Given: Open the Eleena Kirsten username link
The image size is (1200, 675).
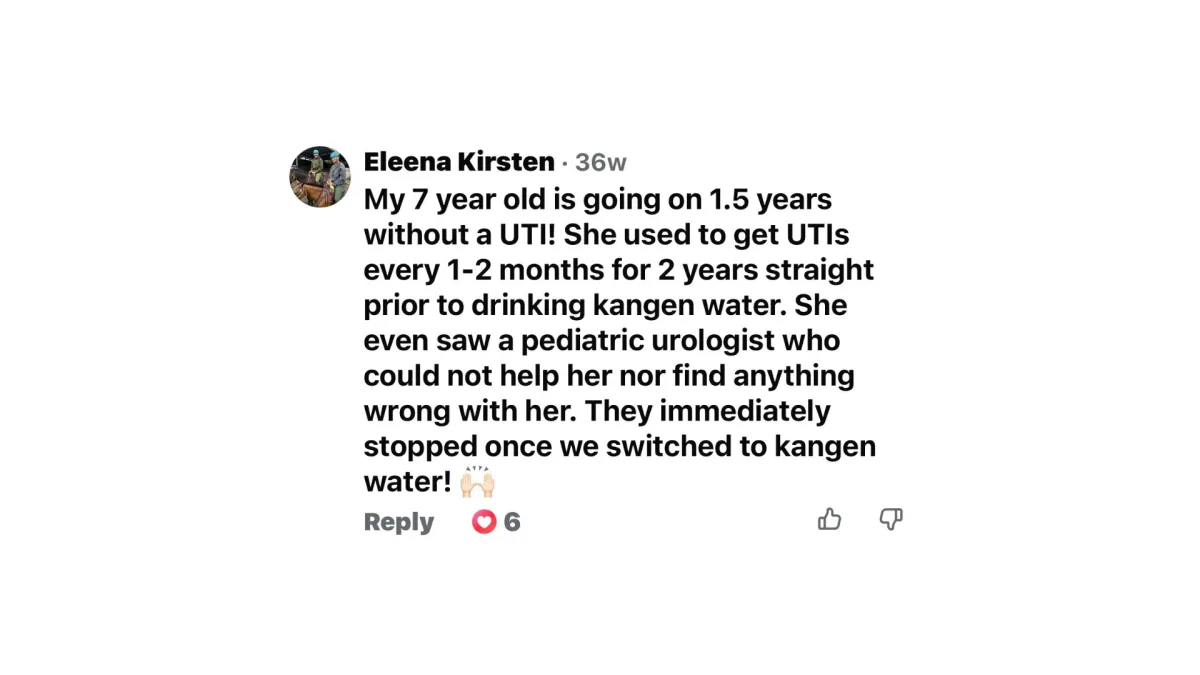Looking at the screenshot, I should click(x=459, y=162).
